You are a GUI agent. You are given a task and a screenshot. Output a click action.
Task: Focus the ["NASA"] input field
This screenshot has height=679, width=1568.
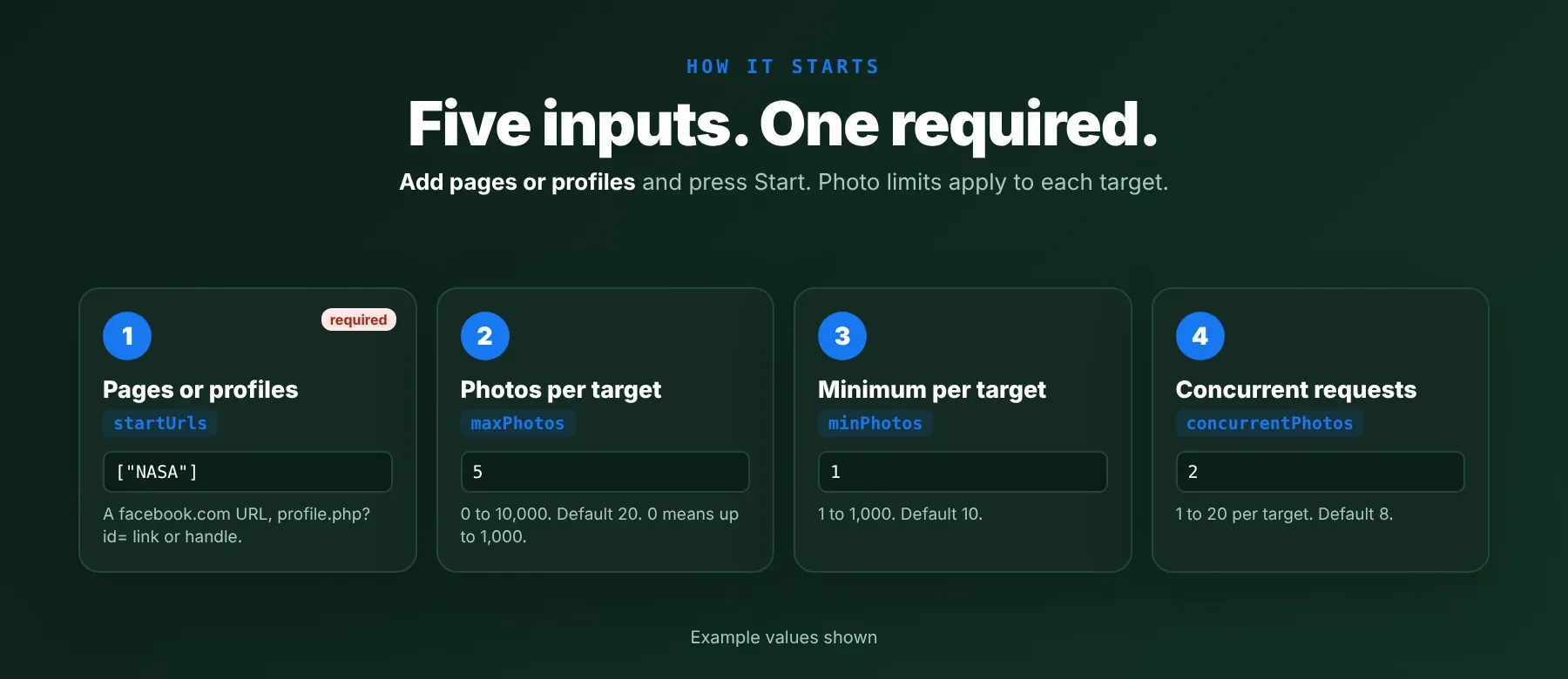tap(247, 472)
